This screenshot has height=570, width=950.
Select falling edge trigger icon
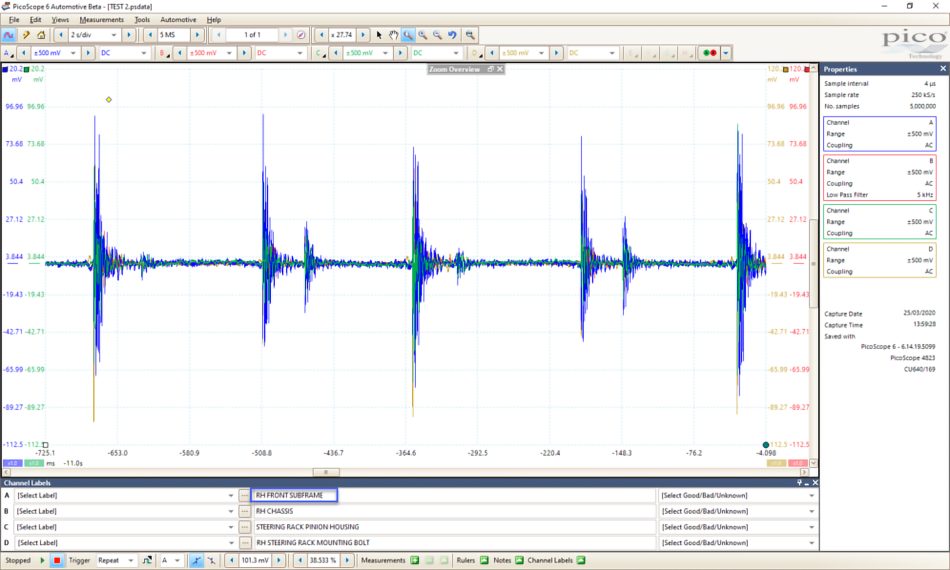[211, 560]
